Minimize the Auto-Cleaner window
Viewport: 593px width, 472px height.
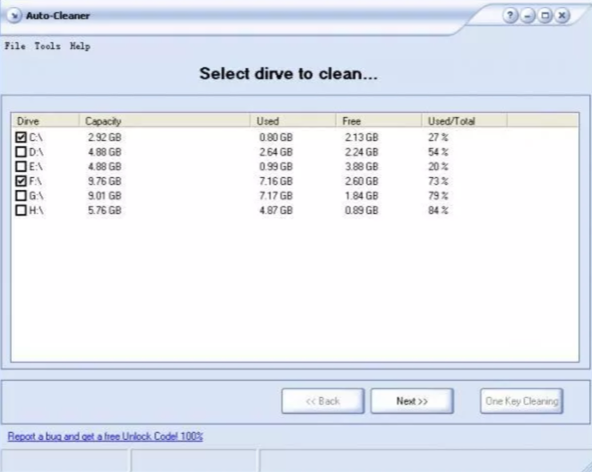click(x=528, y=16)
